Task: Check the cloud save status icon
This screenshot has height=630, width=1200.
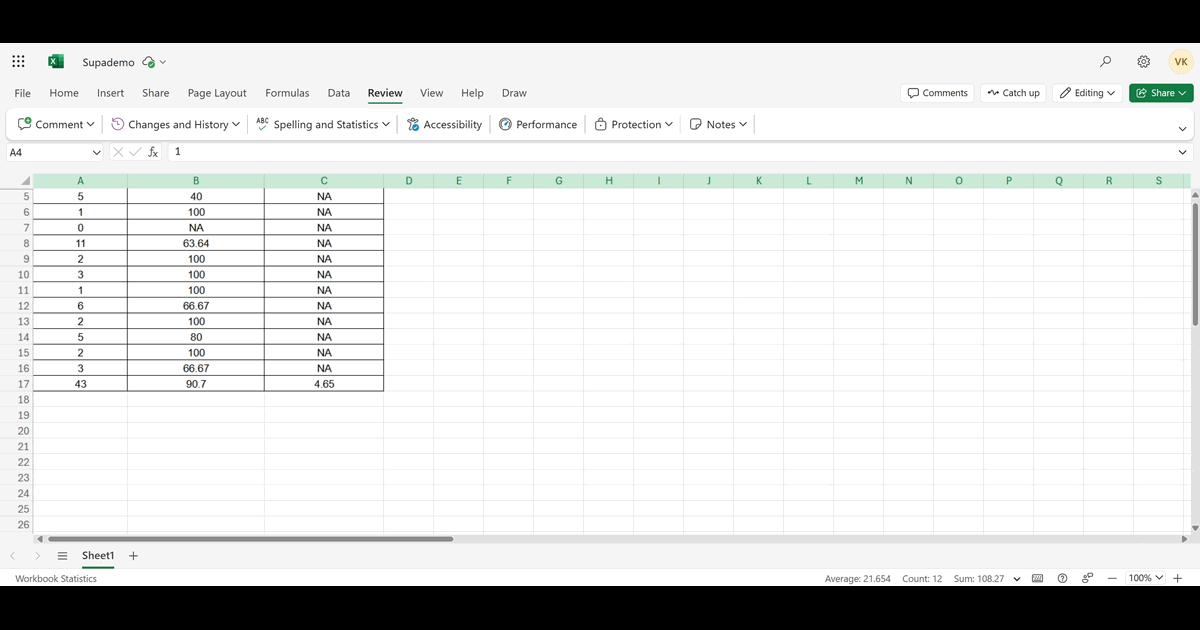Action: pos(149,62)
